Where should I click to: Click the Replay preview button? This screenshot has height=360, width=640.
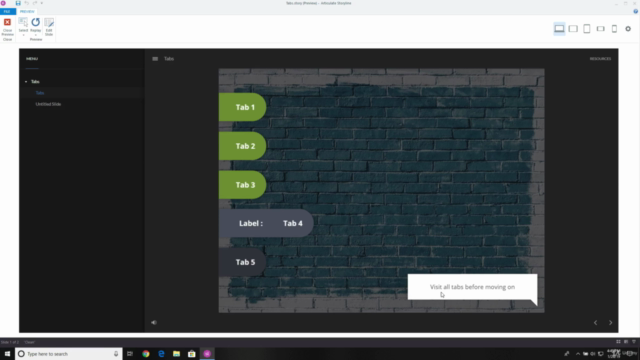point(36,25)
